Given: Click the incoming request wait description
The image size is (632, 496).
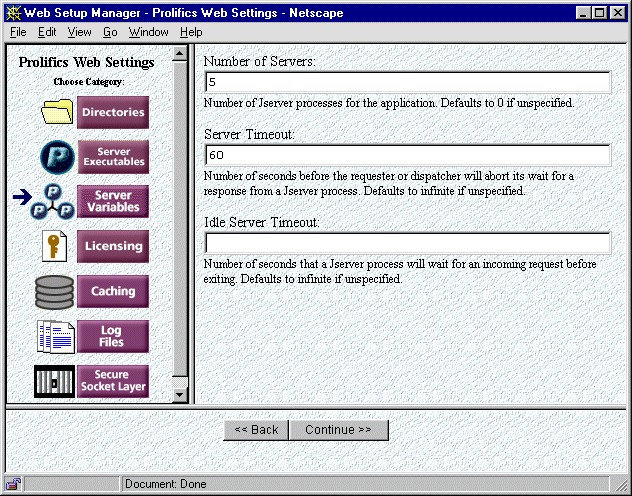Looking at the screenshot, I should point(400,271).
